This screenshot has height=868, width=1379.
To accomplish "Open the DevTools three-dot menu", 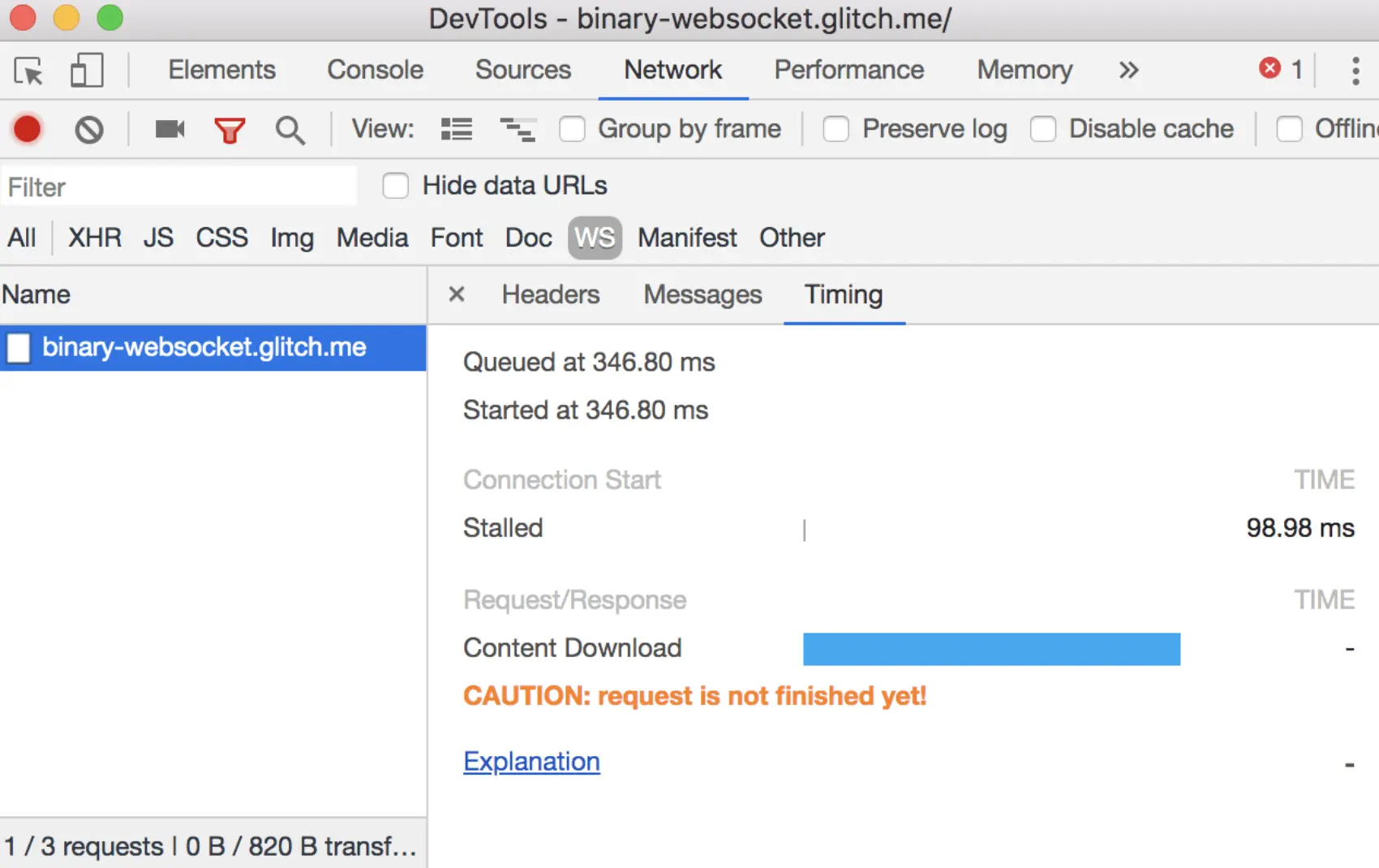I will click(x=1355, y=71).
